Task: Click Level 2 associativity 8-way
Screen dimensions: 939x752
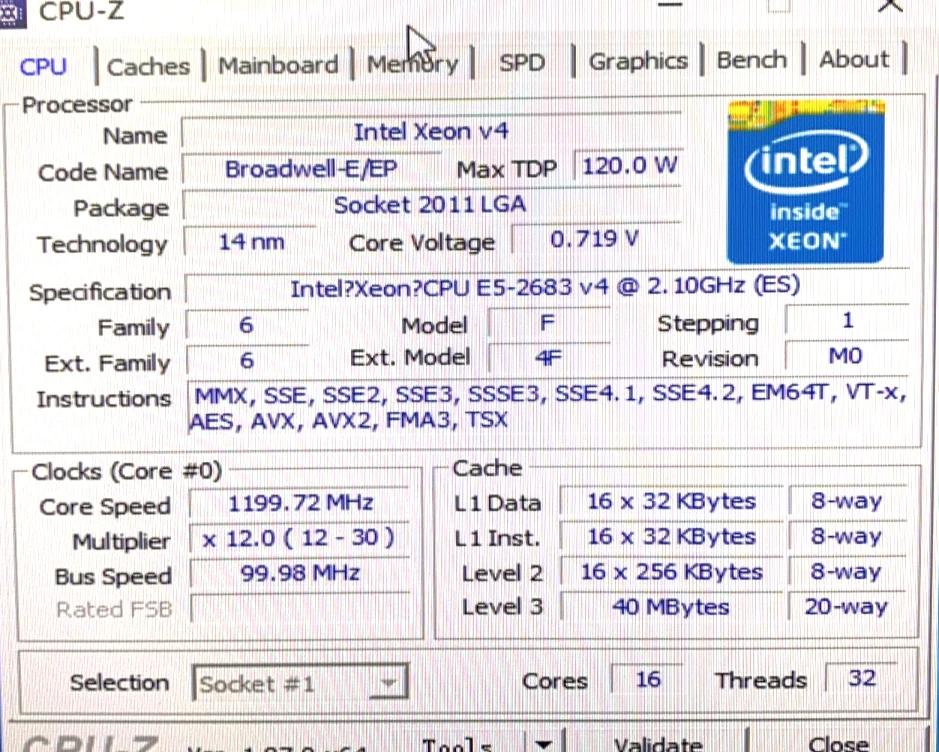Action: click(x=847, y=571)
